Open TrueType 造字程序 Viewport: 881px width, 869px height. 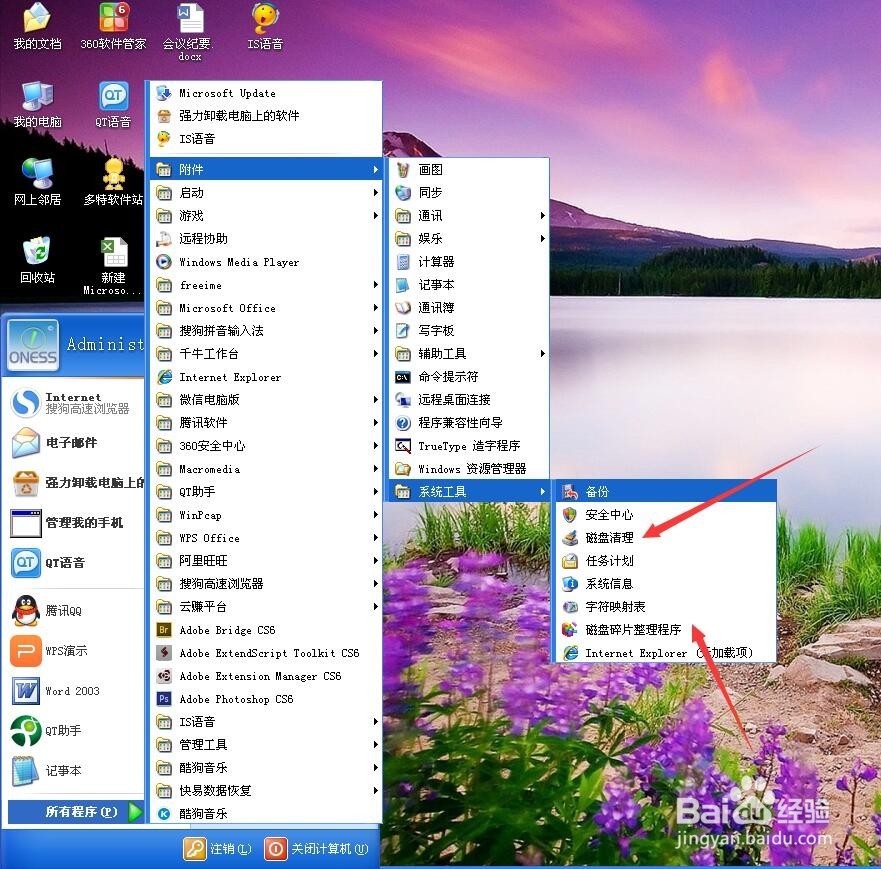[469, 445]
